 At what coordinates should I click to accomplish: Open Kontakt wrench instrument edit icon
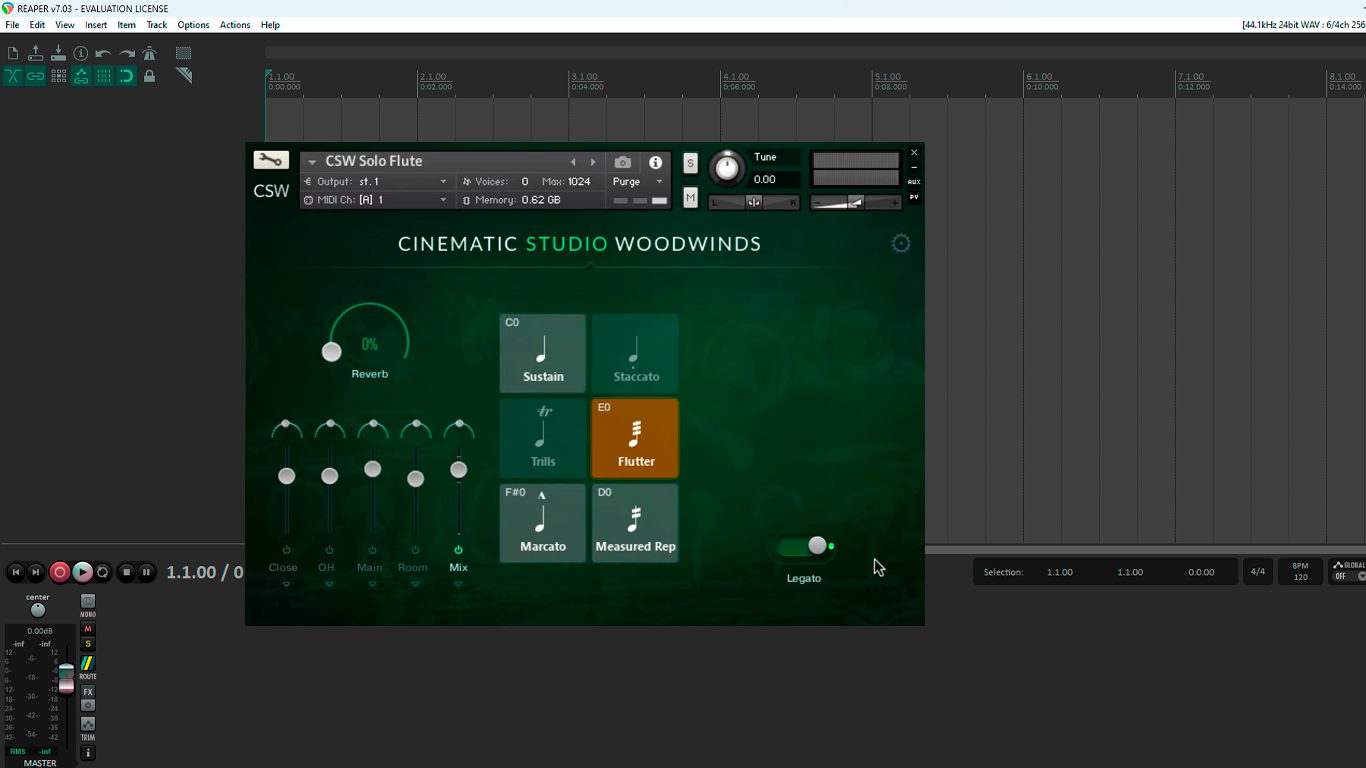pos(271,160)
